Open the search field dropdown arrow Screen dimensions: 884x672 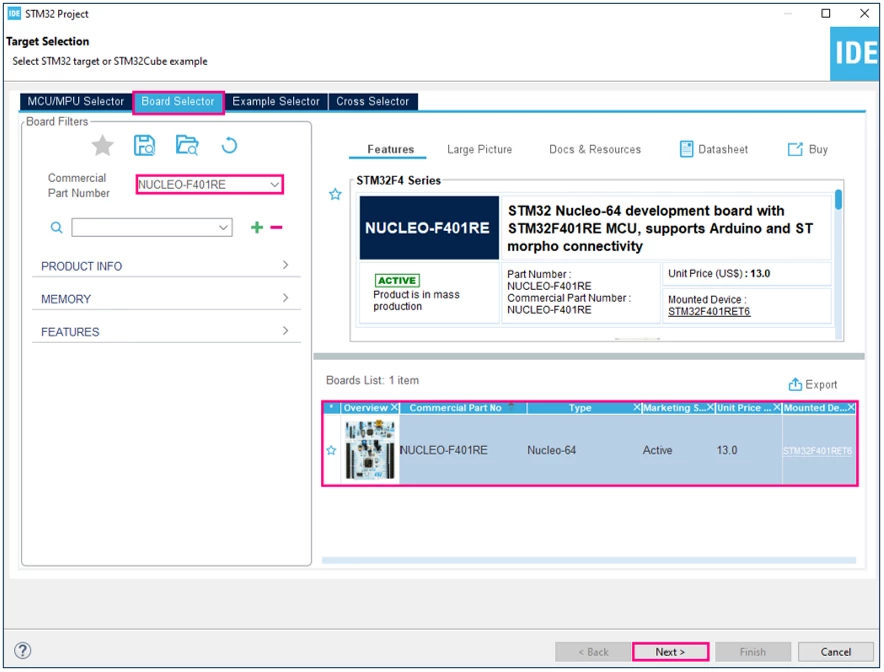(223, 227)
